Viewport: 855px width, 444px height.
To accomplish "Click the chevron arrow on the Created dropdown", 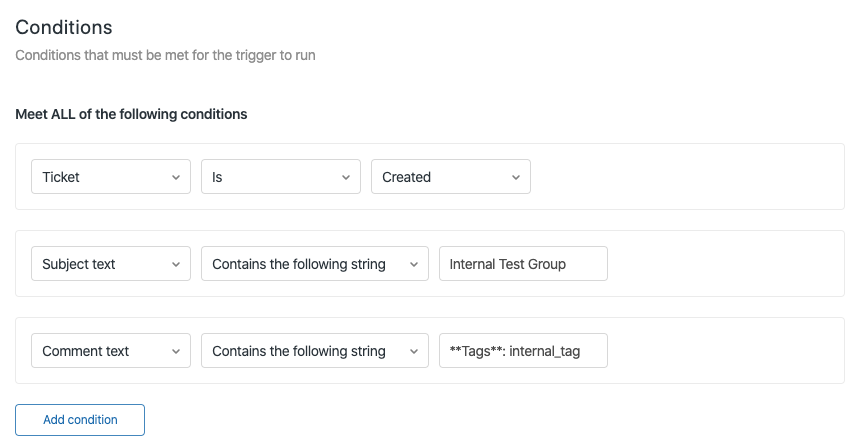I will click(x=516, y=177).
